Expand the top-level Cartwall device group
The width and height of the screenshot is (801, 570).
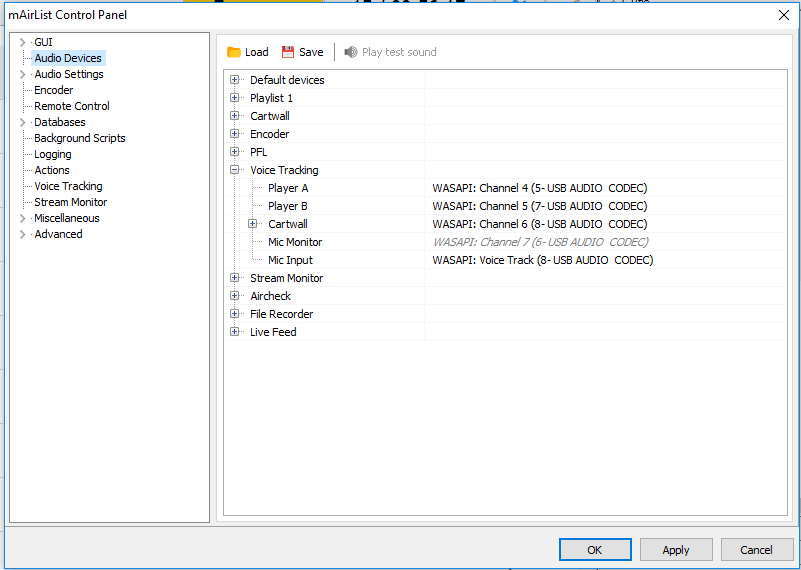point(234,115)
